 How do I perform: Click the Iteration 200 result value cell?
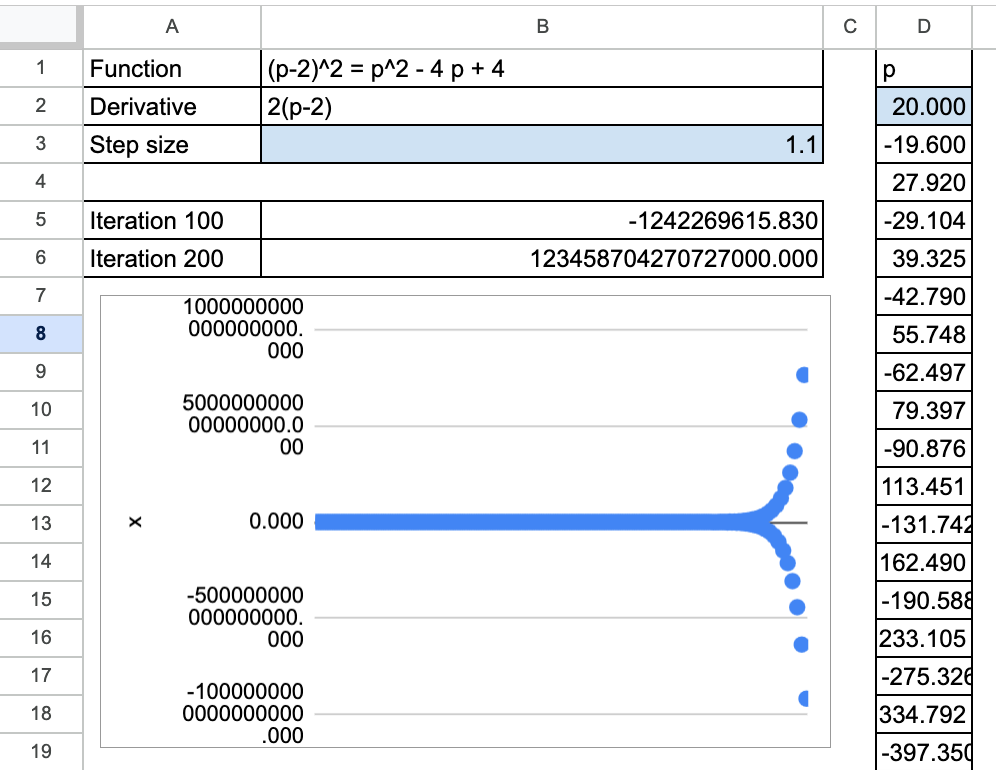pos(541,259)
